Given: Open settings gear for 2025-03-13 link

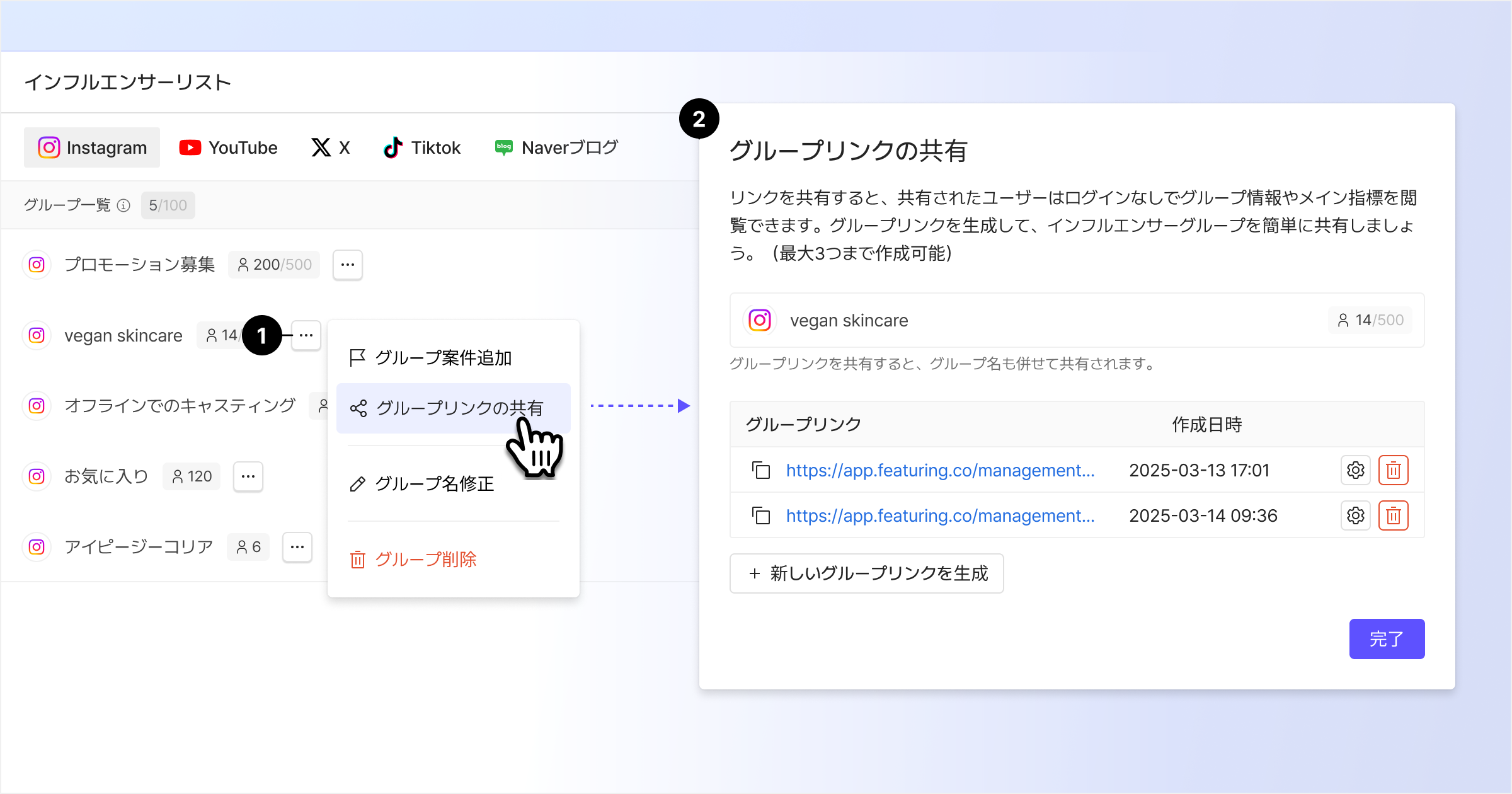Looking at the screenshot, I should click(x=1355, y=470).
